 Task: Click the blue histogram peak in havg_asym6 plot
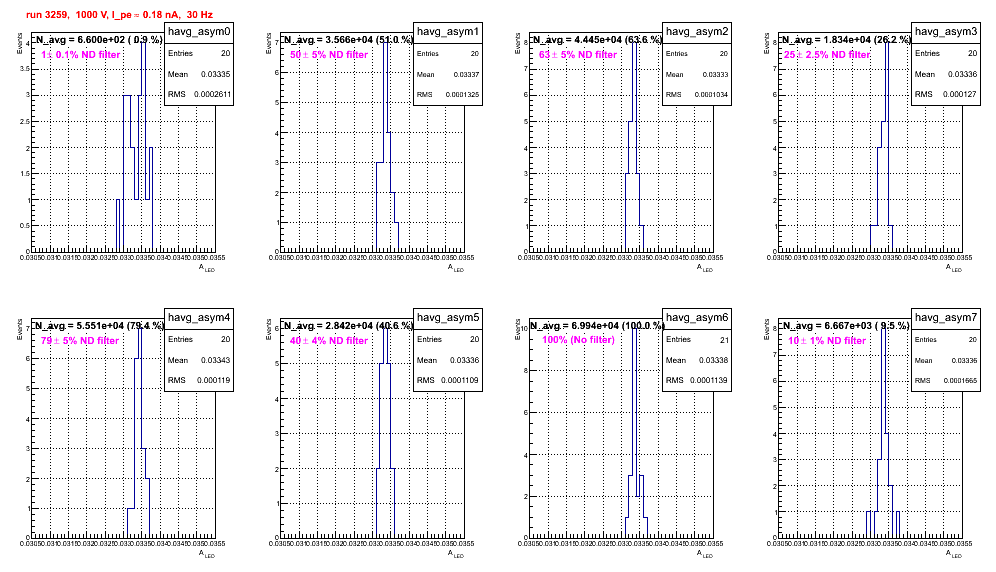(635, 329)
